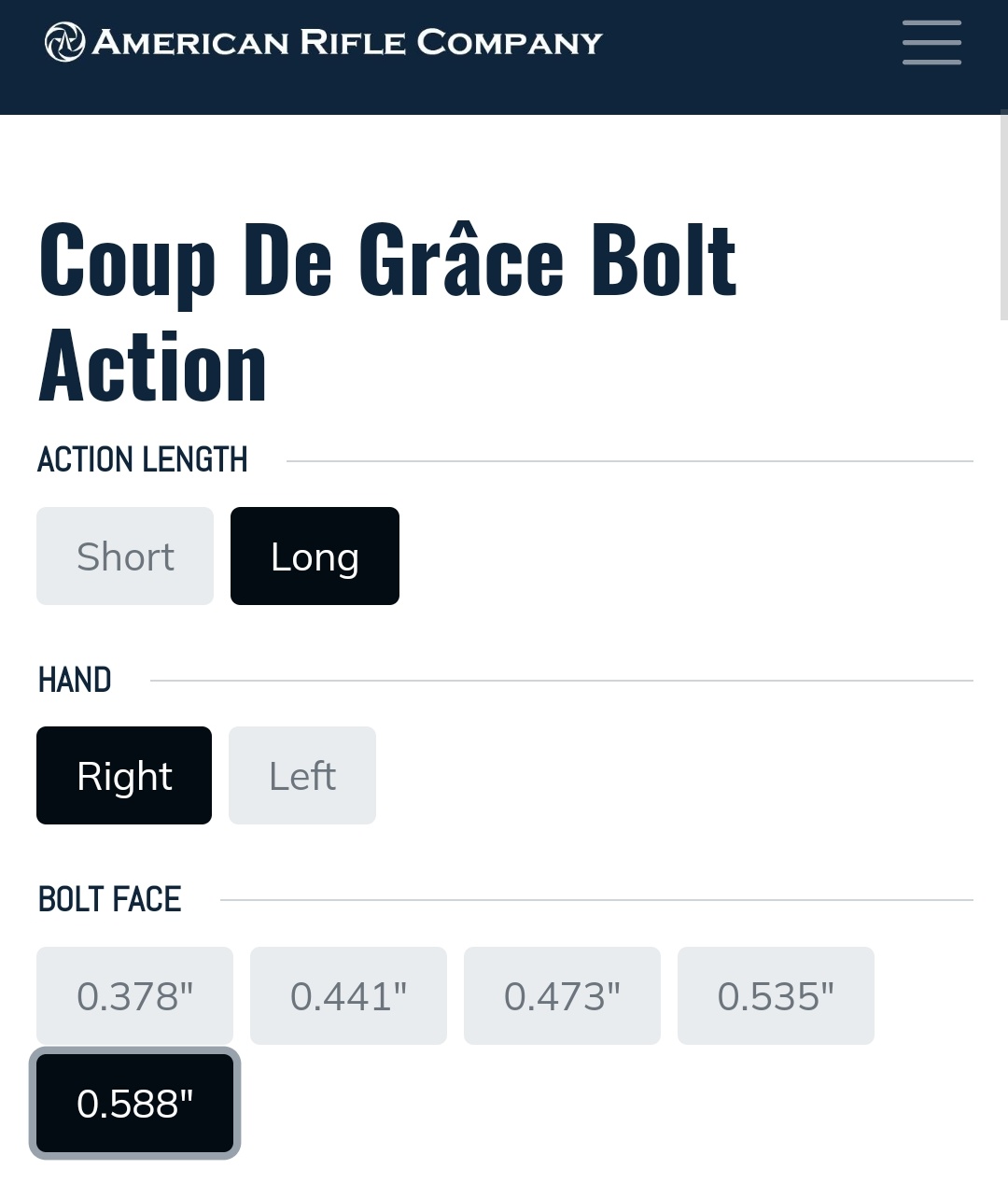Click the BOLT FACE section label

(109, 899)
